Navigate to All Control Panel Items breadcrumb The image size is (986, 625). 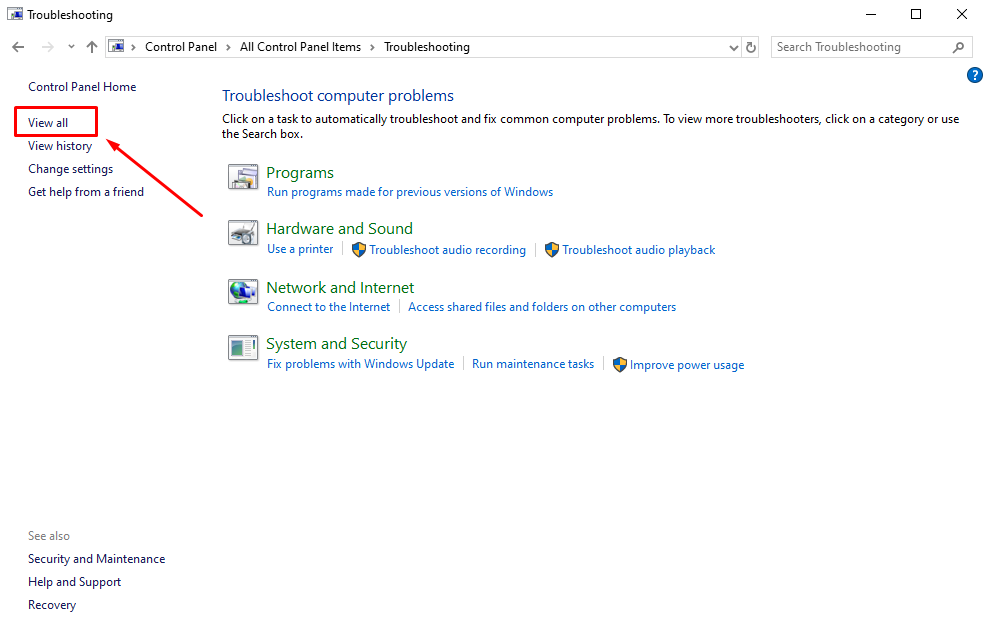coord(301,47)
